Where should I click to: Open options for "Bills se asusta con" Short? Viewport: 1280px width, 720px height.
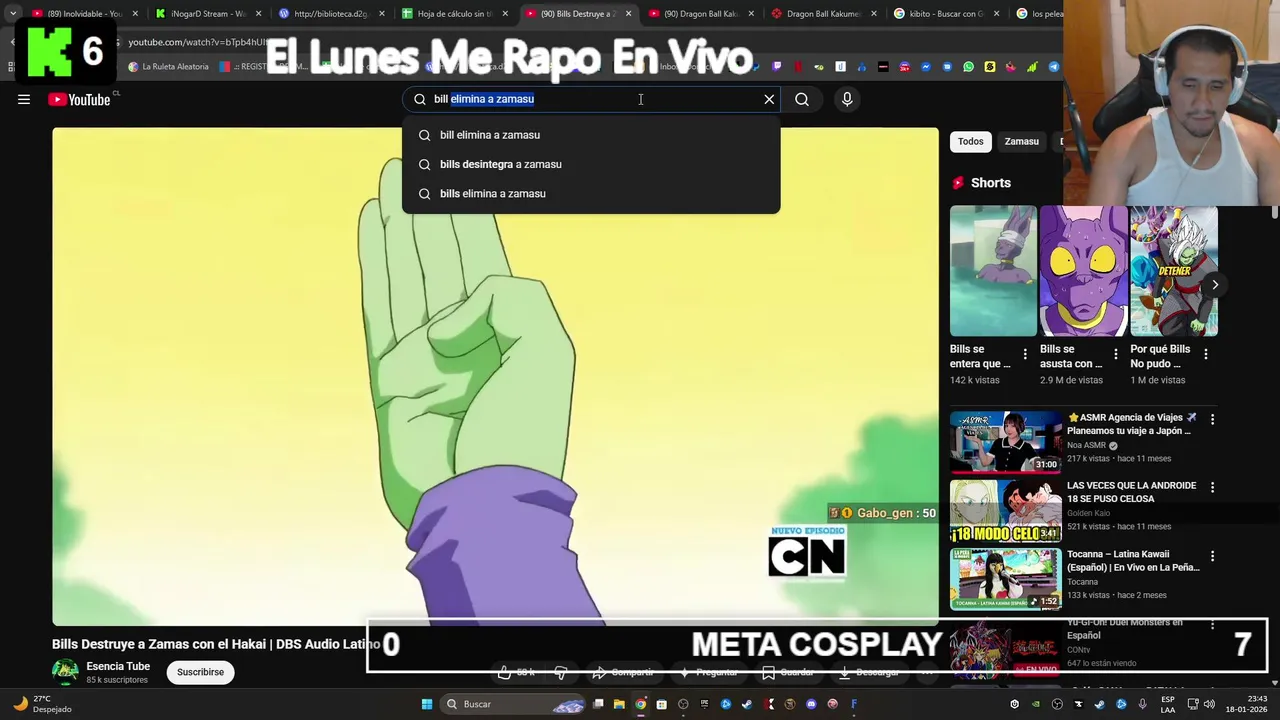1115,354
